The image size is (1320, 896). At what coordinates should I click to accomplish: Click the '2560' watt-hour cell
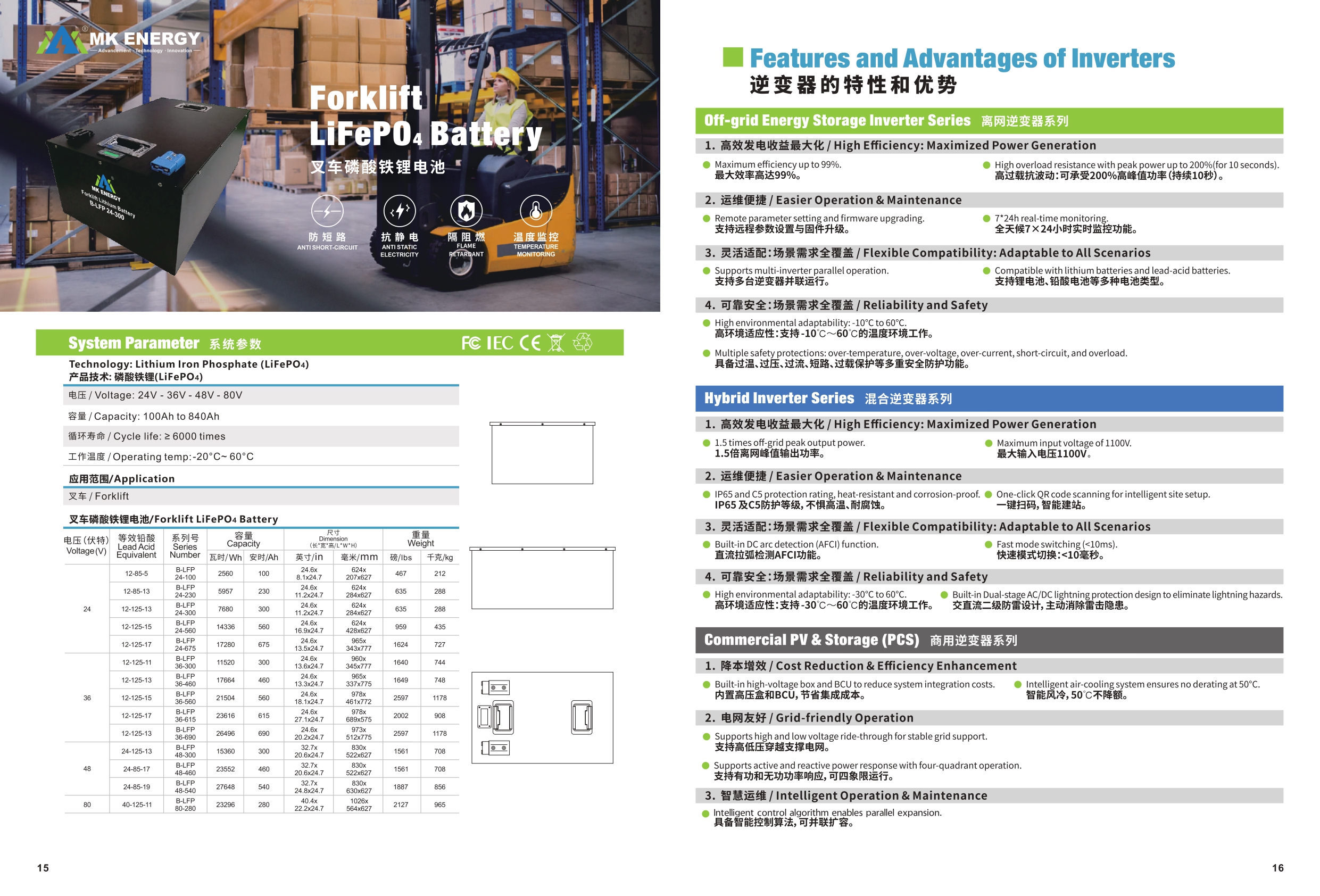pos(226,574)
